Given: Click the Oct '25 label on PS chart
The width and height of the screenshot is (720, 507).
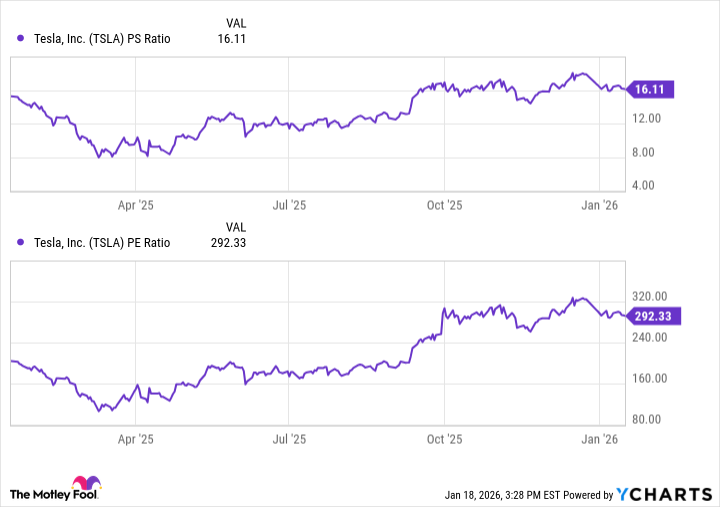Looking at the screenshot, I should pyautogui.click(x=445, y=205).
